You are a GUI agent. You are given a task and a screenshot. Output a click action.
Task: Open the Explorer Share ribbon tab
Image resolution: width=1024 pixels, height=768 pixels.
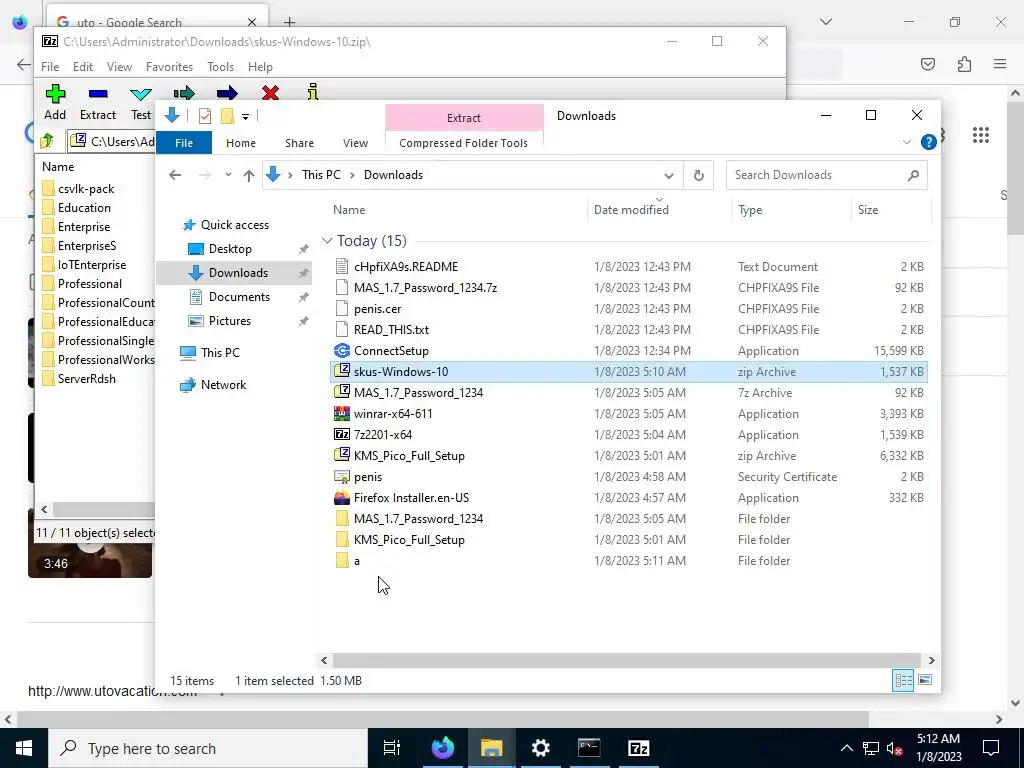[299, 143]
